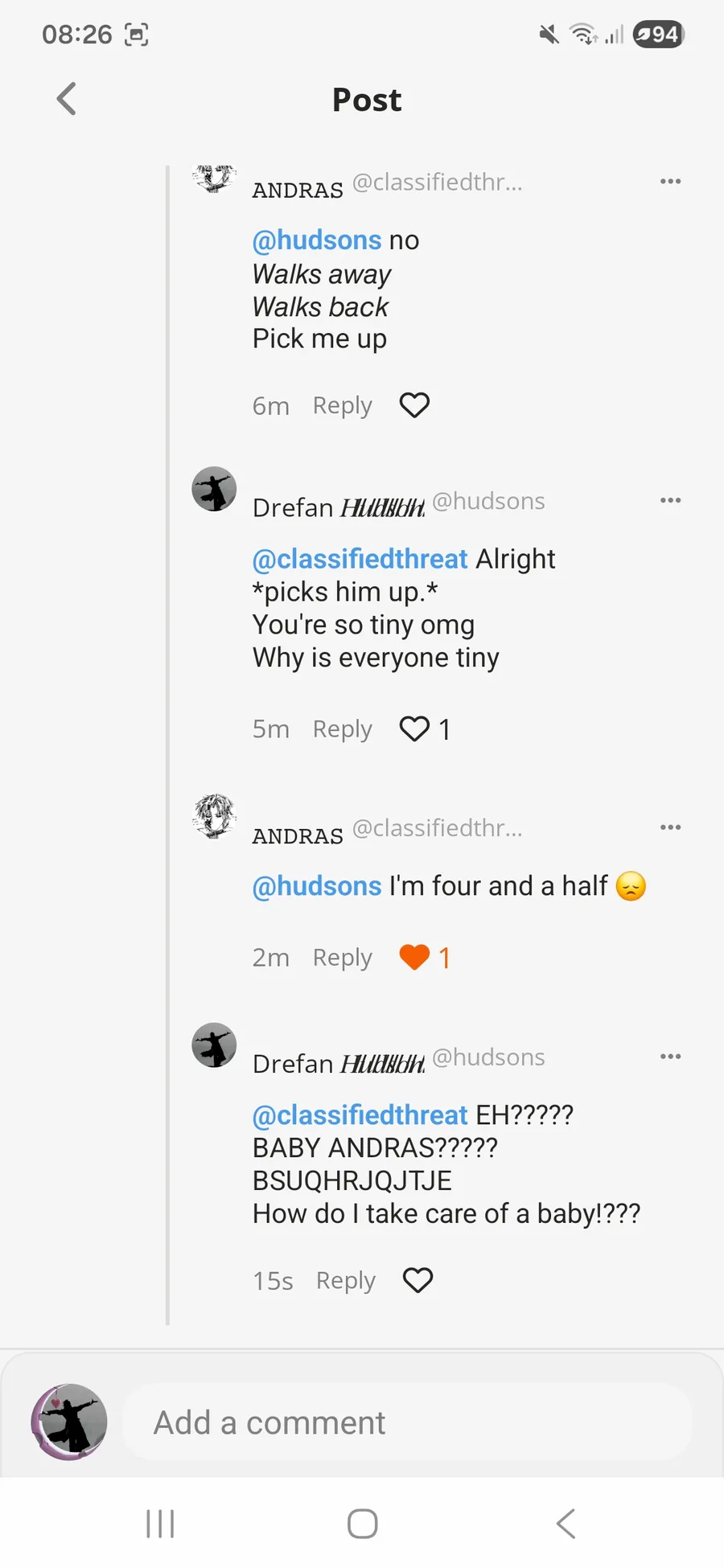Reply to ANDRAS's 6m old comment
Screen dimensions: 724x1568
coord(342,406)
